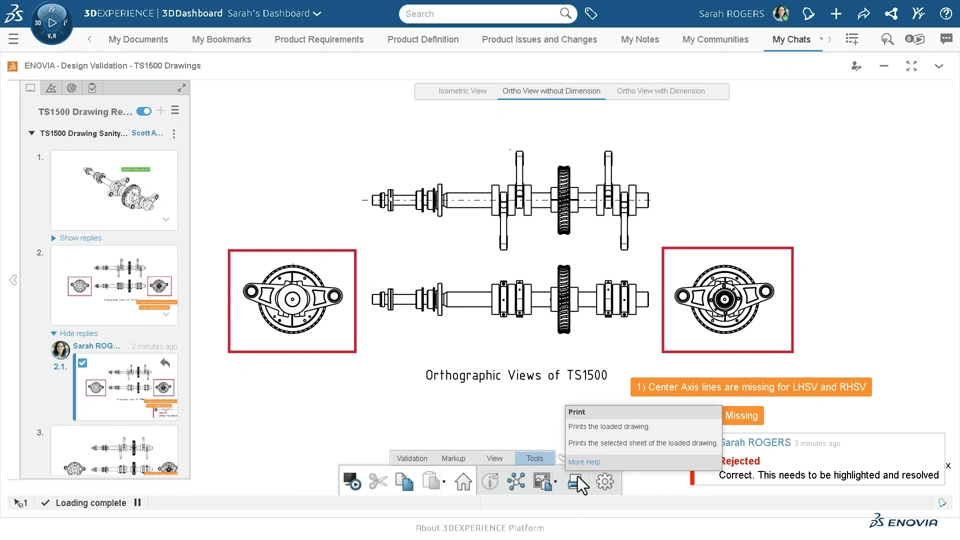The image size is (960, 540).
Task: Click the Scott A... author link
Action: click(x=148, y=133)
